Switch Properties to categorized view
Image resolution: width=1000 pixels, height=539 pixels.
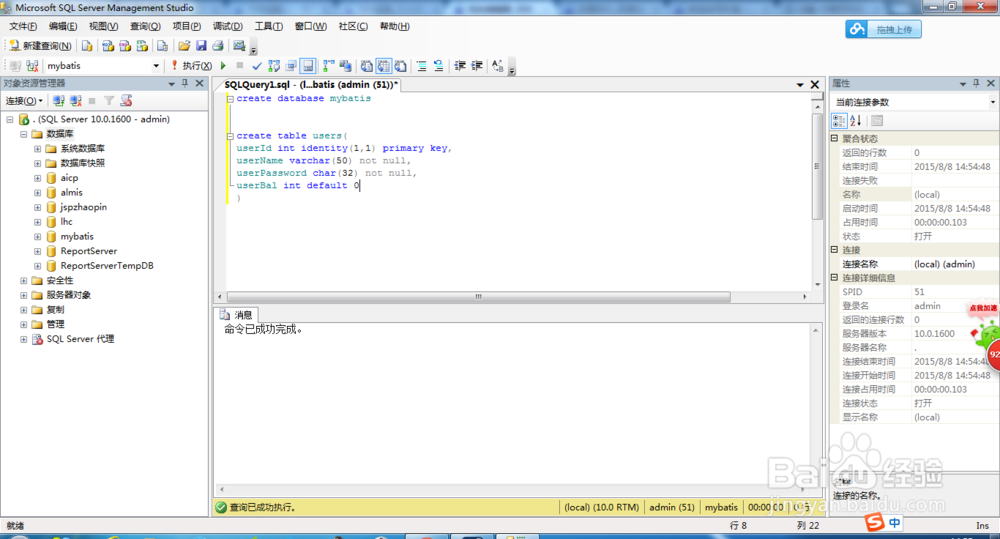click(x=839, y=121)
